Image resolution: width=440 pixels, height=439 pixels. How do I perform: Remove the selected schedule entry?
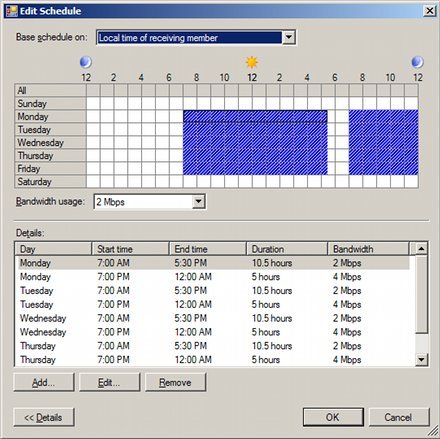[x=175, y=382]
